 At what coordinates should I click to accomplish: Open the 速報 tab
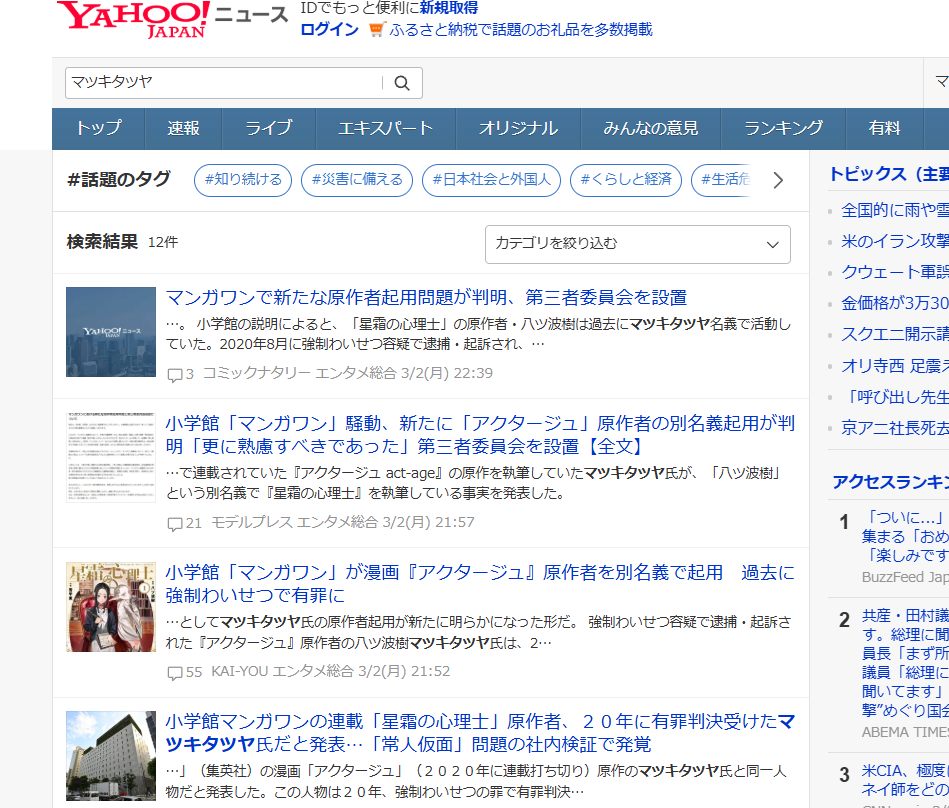[x=183, y=128]
